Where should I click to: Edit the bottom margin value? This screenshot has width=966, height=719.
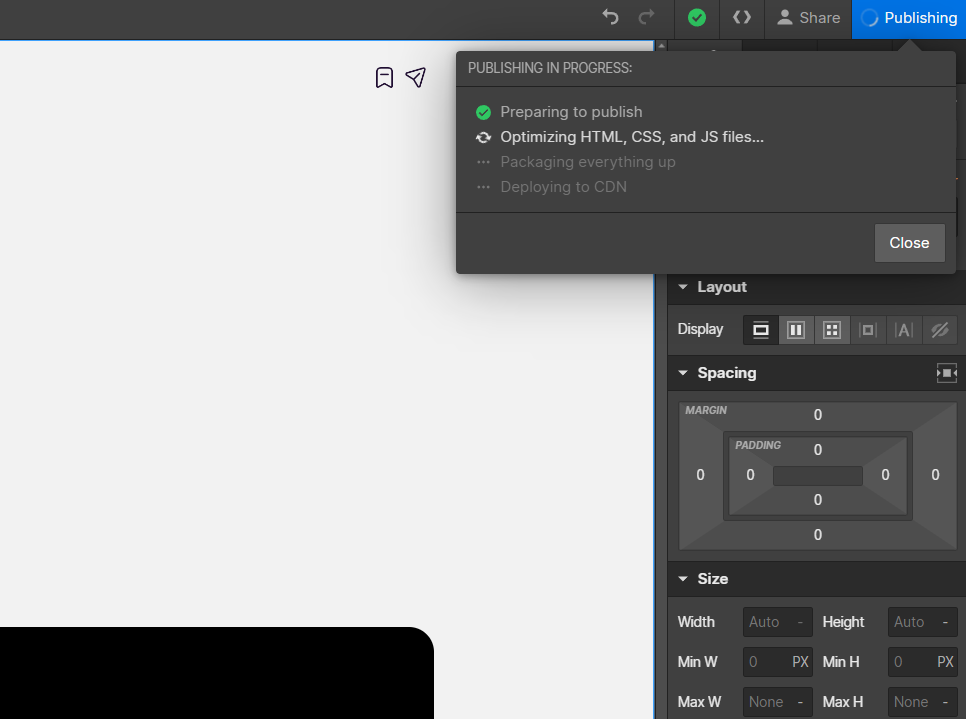coord(818,535)
